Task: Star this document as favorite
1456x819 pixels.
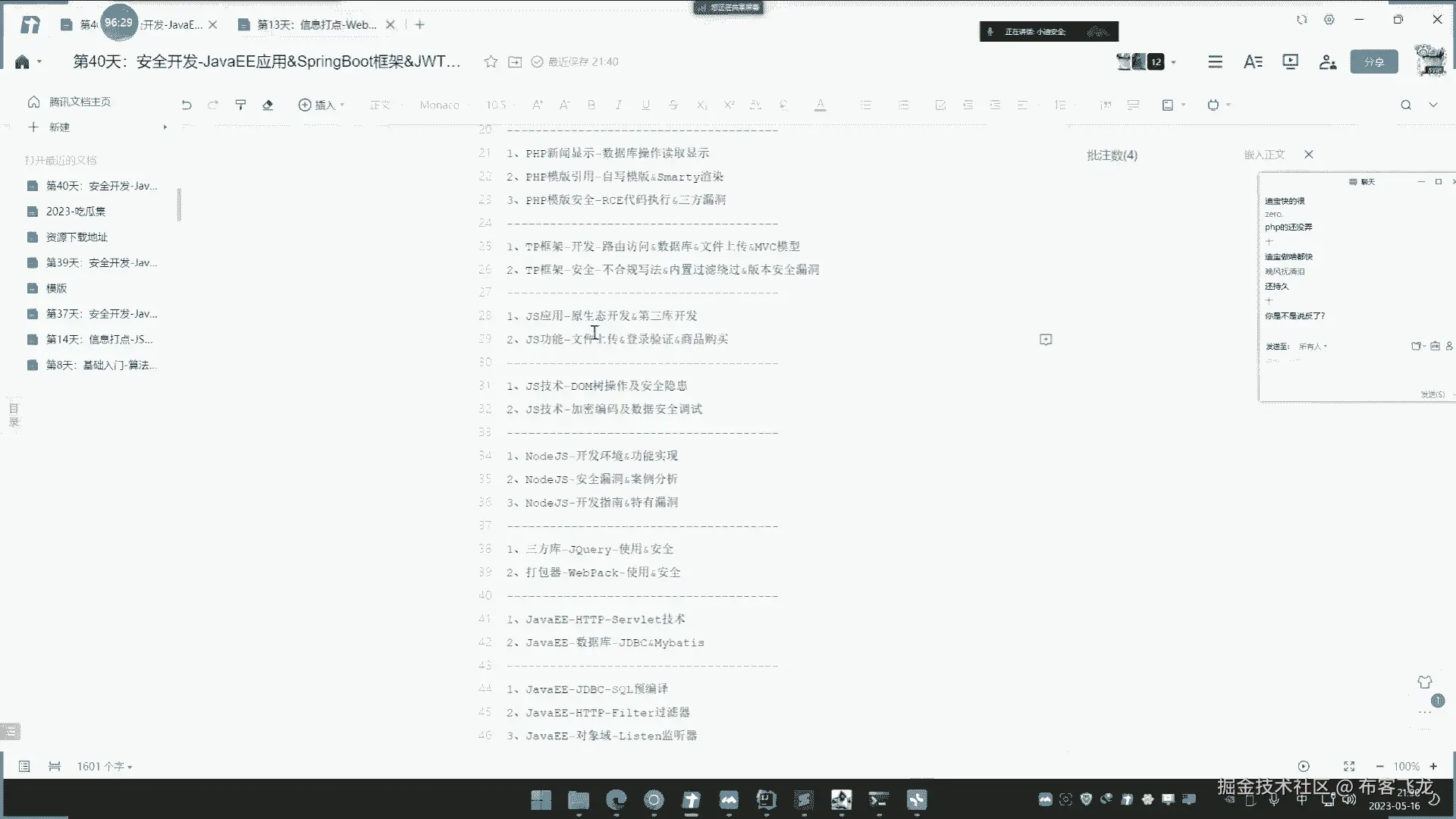Action: pyautogui.click(x=491, y=61)
